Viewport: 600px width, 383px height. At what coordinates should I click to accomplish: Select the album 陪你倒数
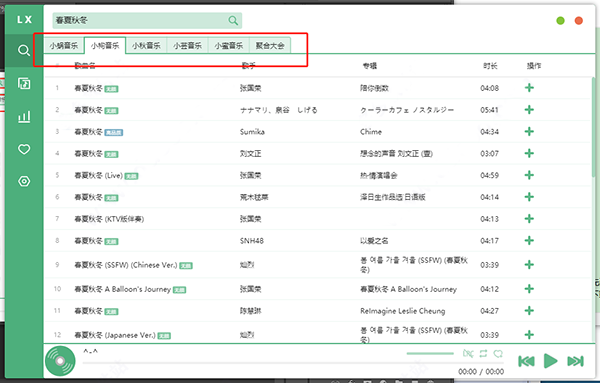click(374, 88)
